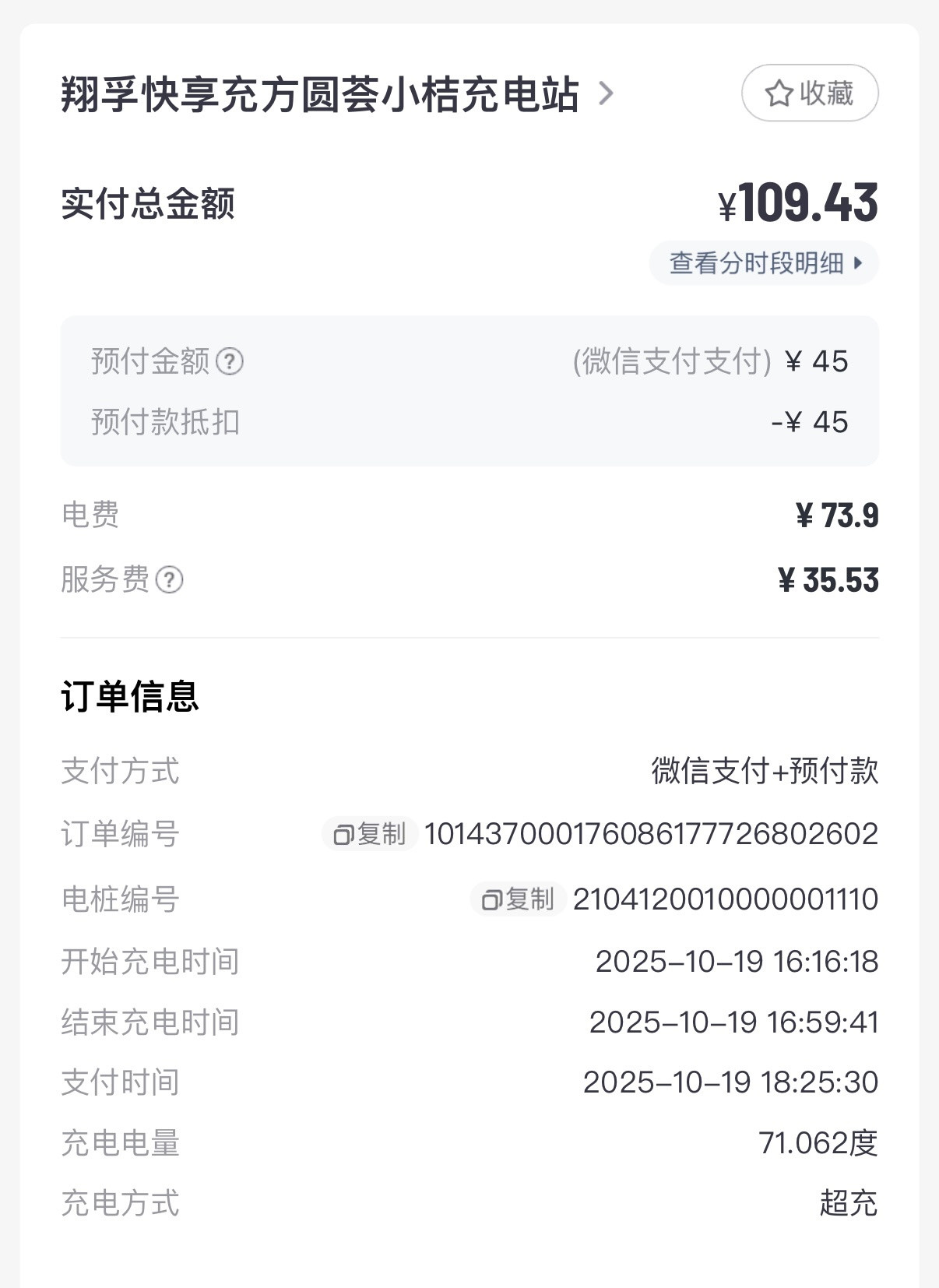The height and width of the screenshot is (1288, 939).
Task: Open the 查看分时段明细 link text
Action: click(756, 263)
